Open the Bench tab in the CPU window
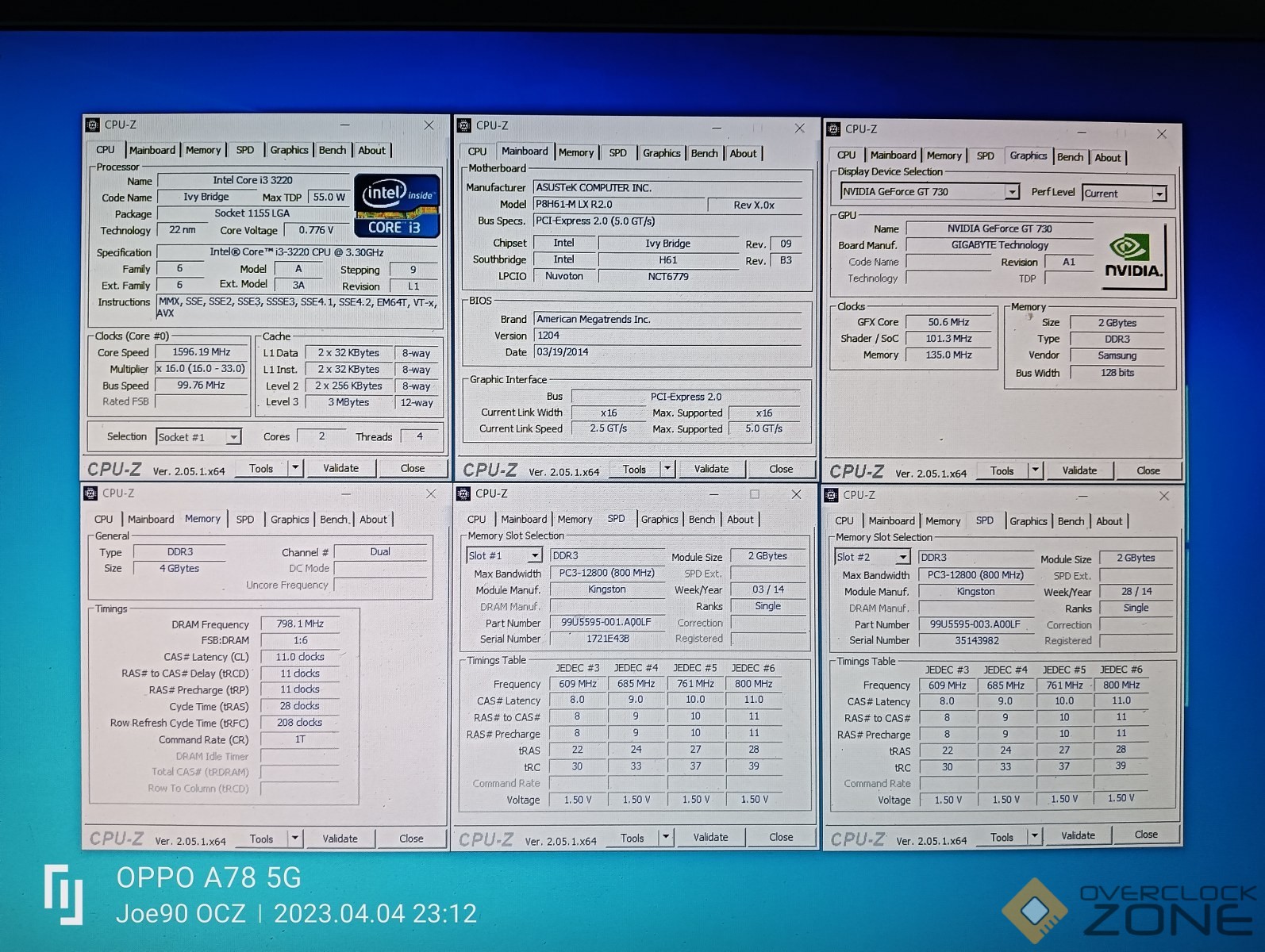The image size is (1265, 952). pyautogui.click(x=333, y=150)
